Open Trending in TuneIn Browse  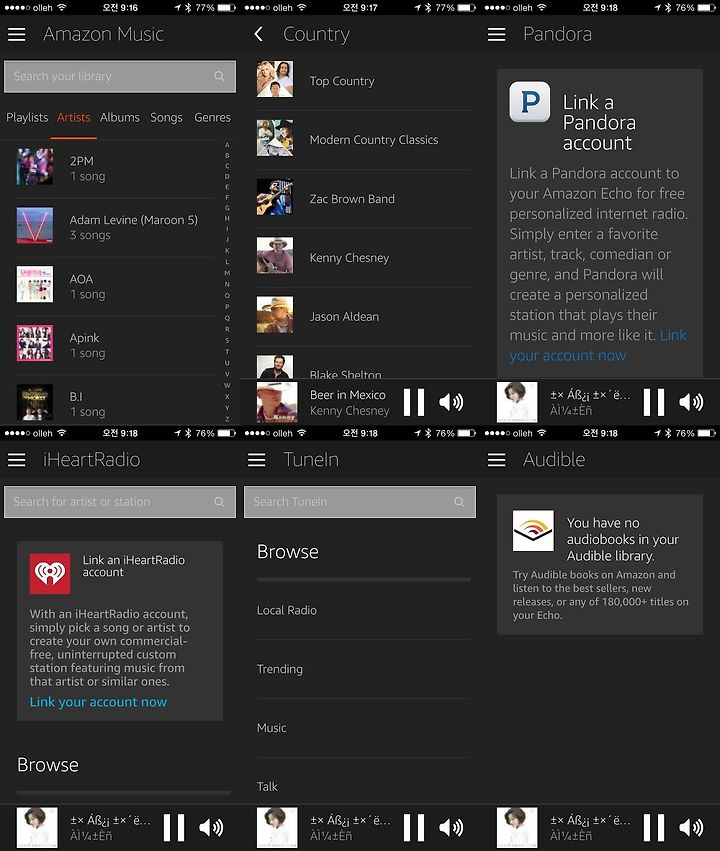[x=363, y=669]
